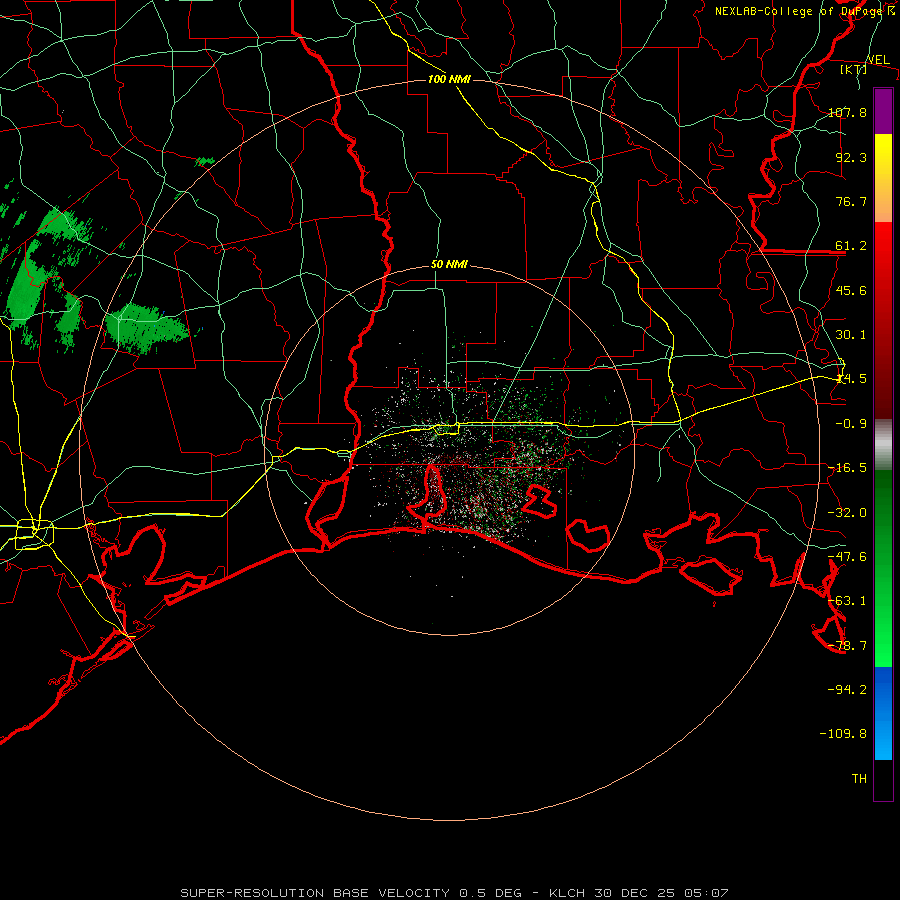Viewport: 900px width, 900px height.
Task: Click the 100 NMI range ring label
Action: (449, 79)
